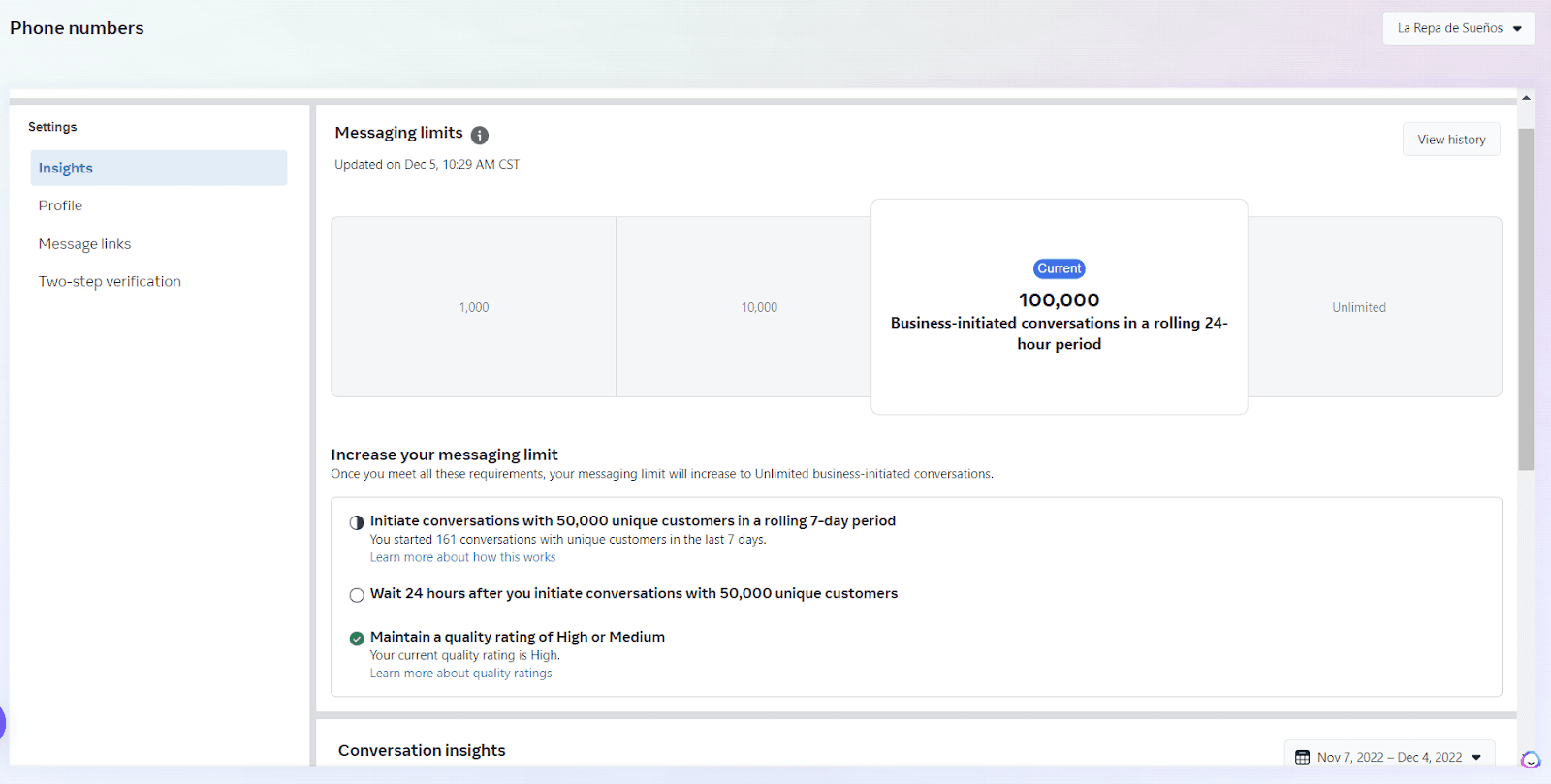Open Learn more about quality ratings link
Screen dimensions: 1551x784
[460, 674]
